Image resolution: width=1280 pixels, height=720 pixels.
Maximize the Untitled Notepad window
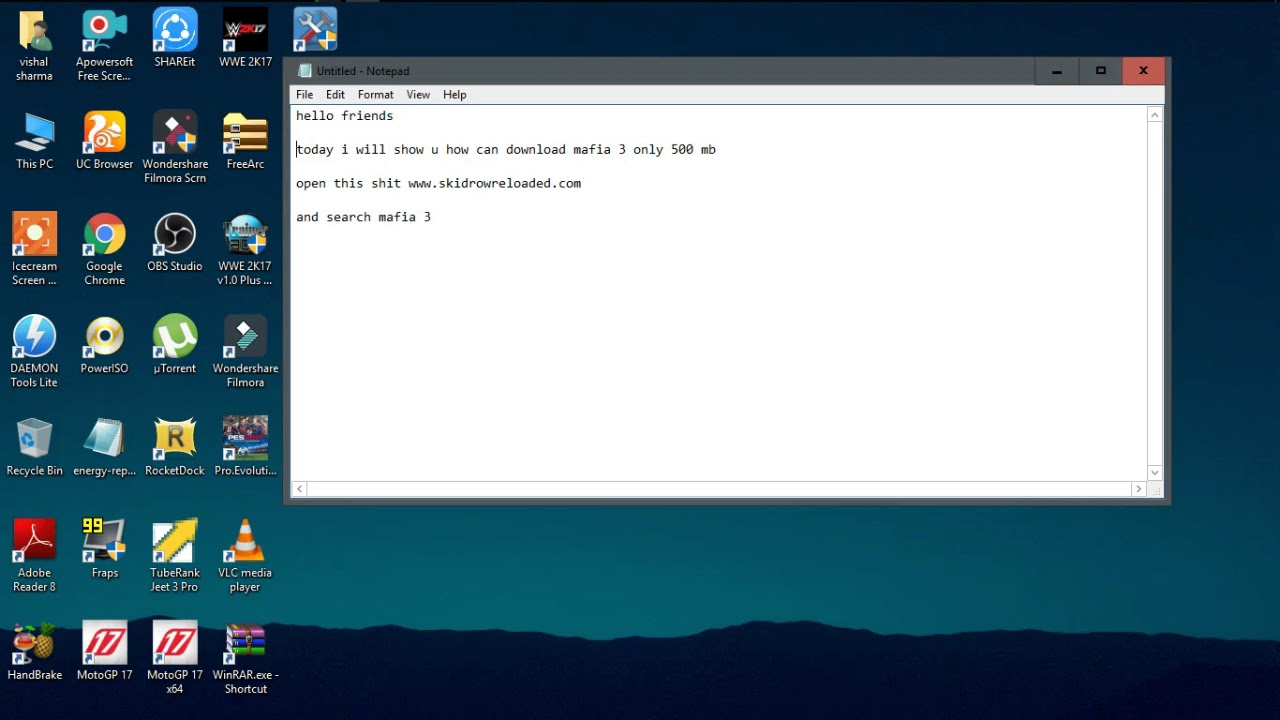[x=1100, y=71]
